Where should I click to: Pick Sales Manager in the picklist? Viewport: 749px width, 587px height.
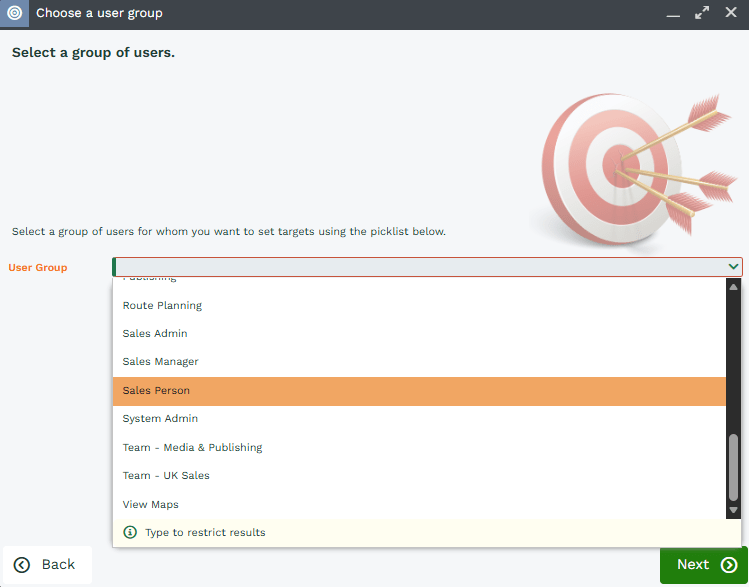pyautogui.click(x=160, y=361)
